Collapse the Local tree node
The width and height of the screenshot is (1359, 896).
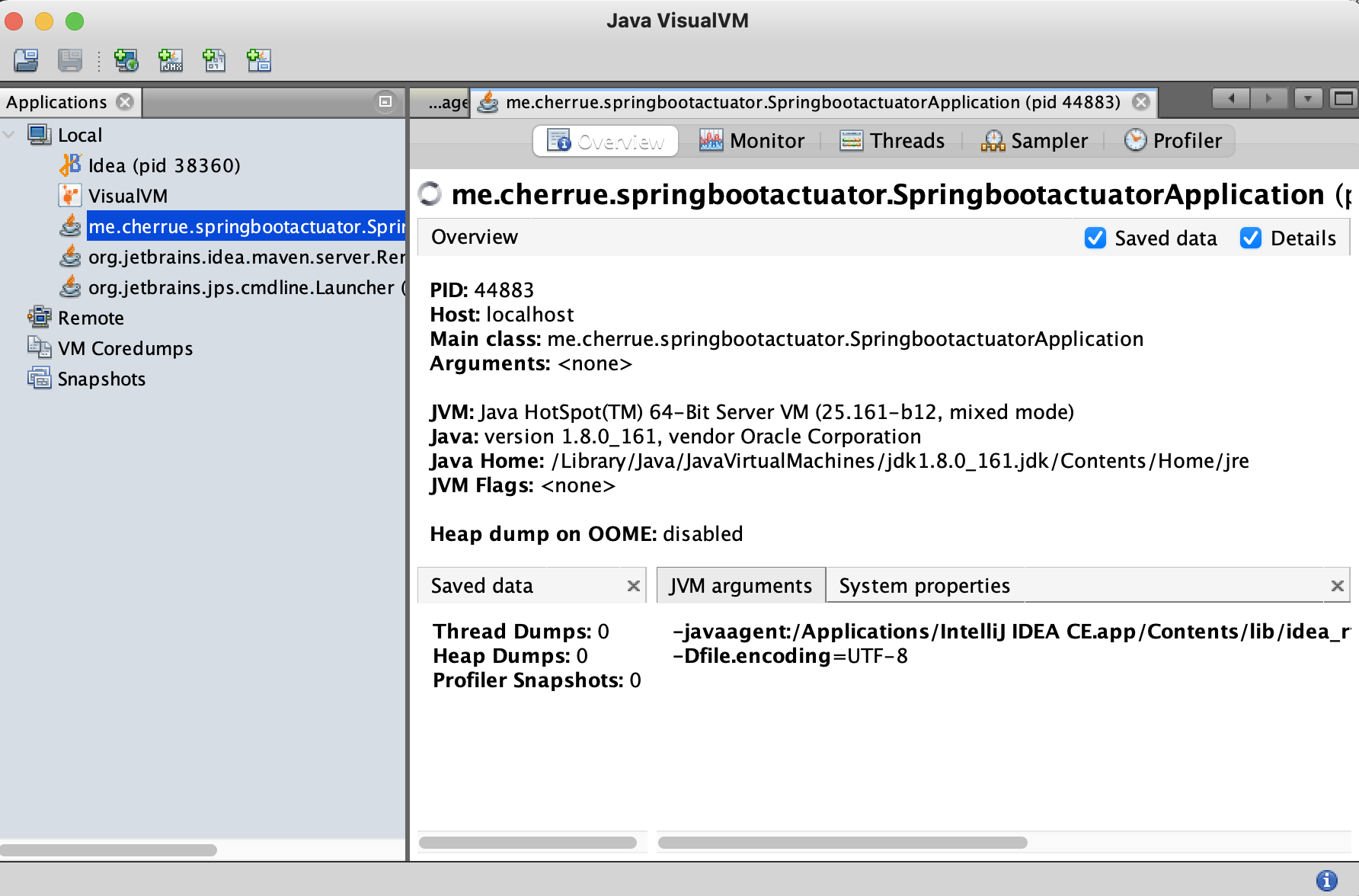(x=9, y=135)
